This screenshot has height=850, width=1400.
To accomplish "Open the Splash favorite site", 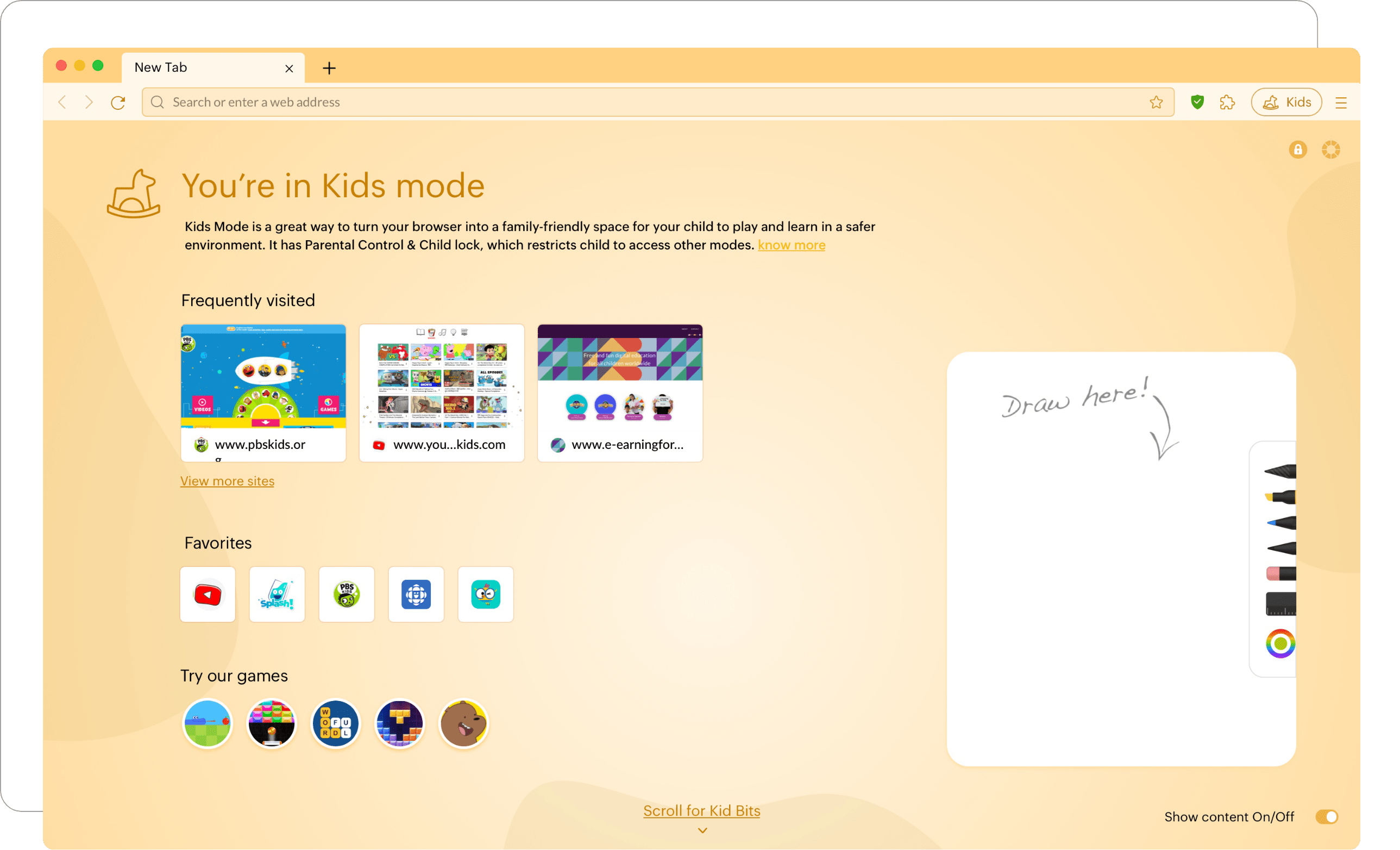I will 277,594.
